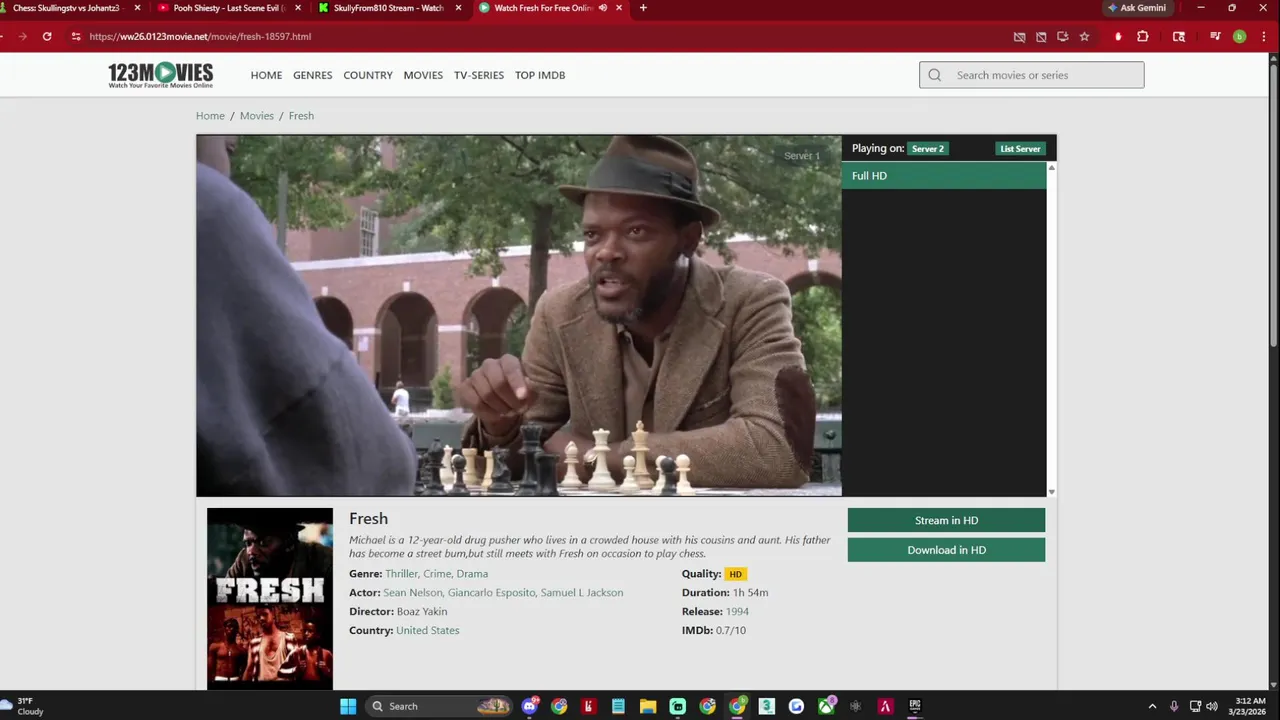Open the United States country link

tap(427, 631)
